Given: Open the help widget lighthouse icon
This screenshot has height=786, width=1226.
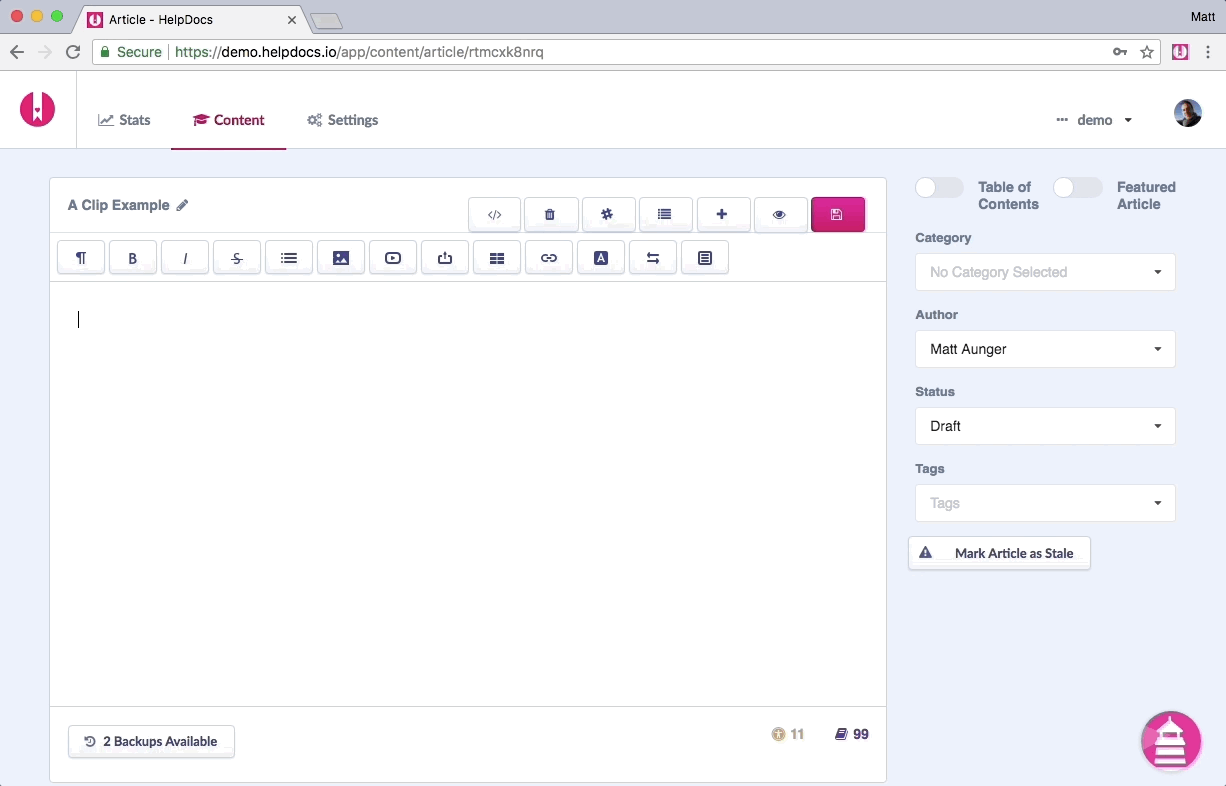Looking at the screenshot, I should pos(1171,741).
